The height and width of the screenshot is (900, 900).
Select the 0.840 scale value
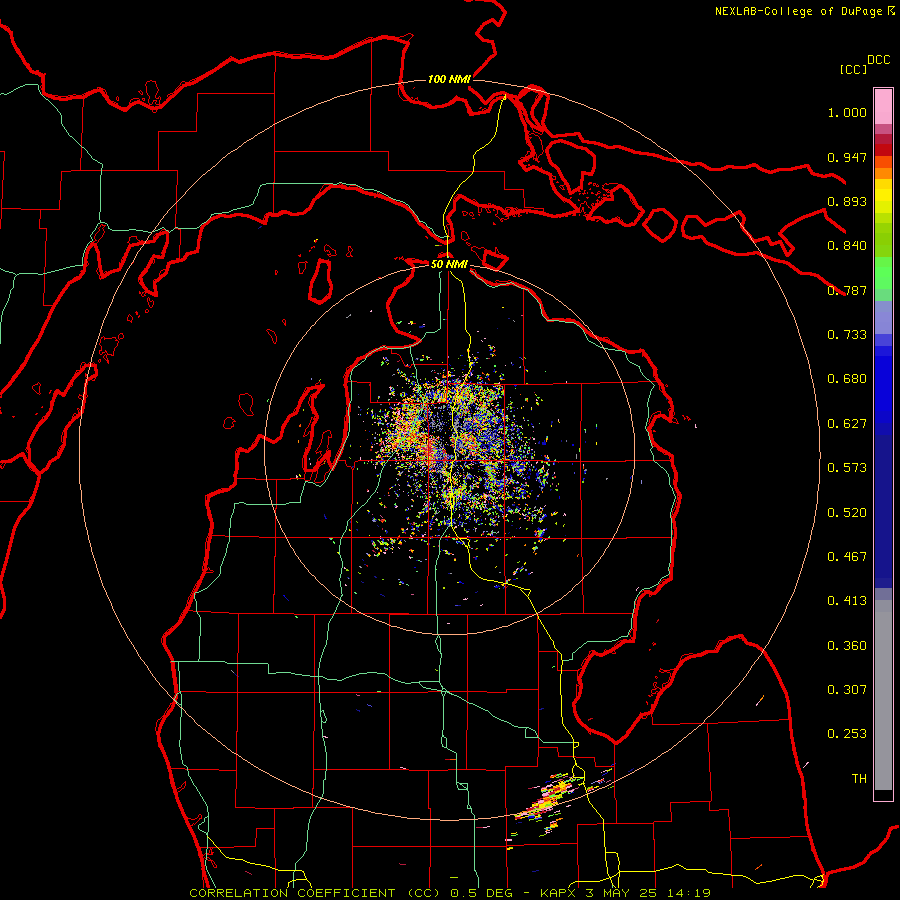pyautogui.click(x=847, y=246)
